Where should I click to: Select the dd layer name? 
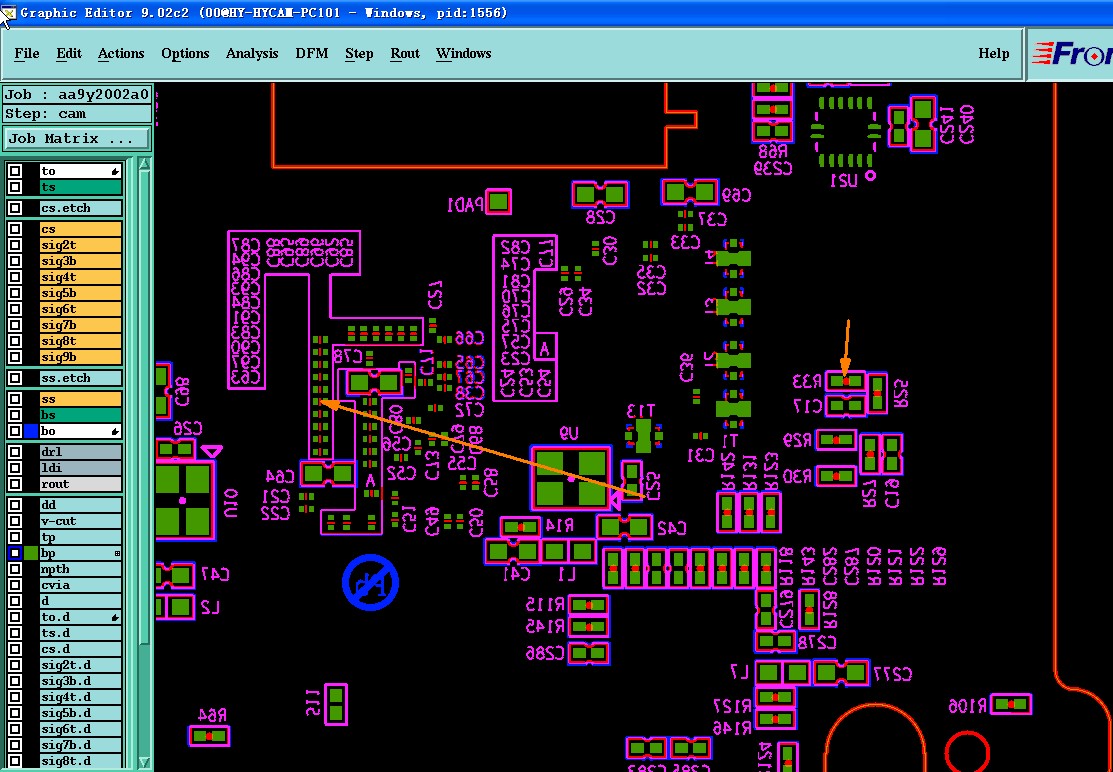81,505
